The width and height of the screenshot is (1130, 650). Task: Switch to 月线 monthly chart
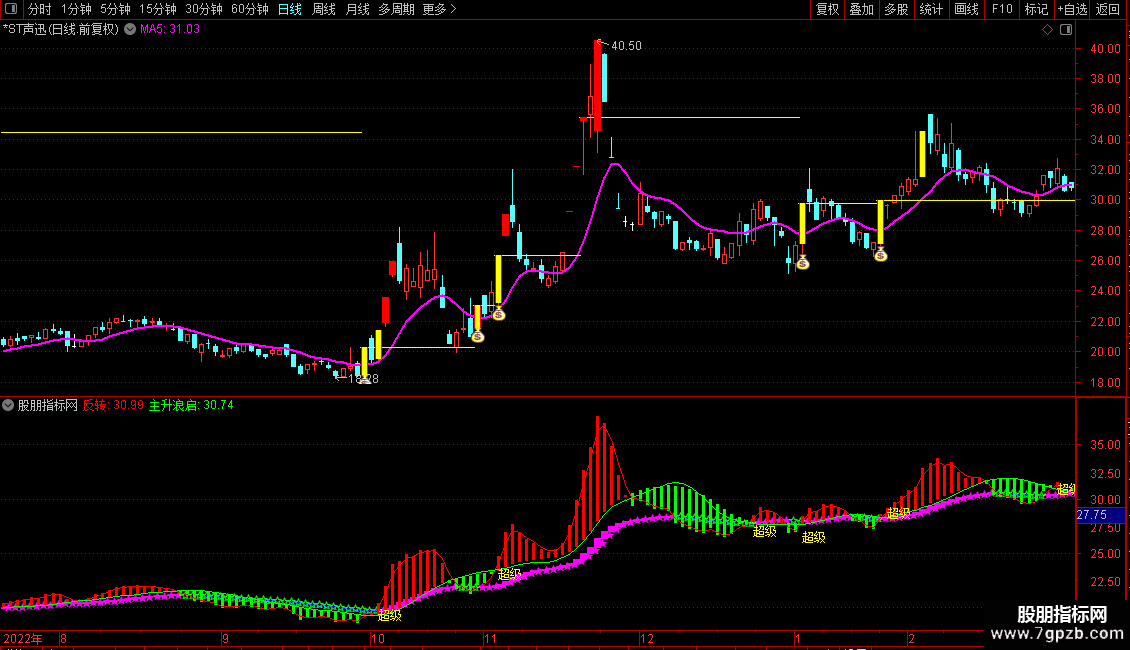click(357, 9)
